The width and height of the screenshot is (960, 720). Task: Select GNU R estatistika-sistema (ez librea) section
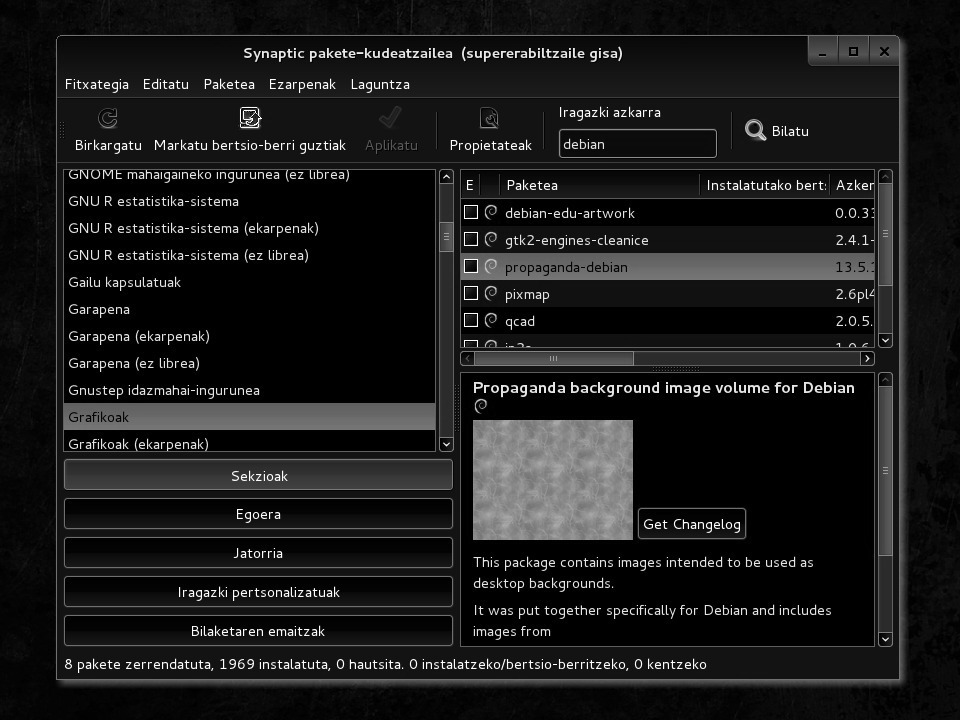(x=249, y=255)
